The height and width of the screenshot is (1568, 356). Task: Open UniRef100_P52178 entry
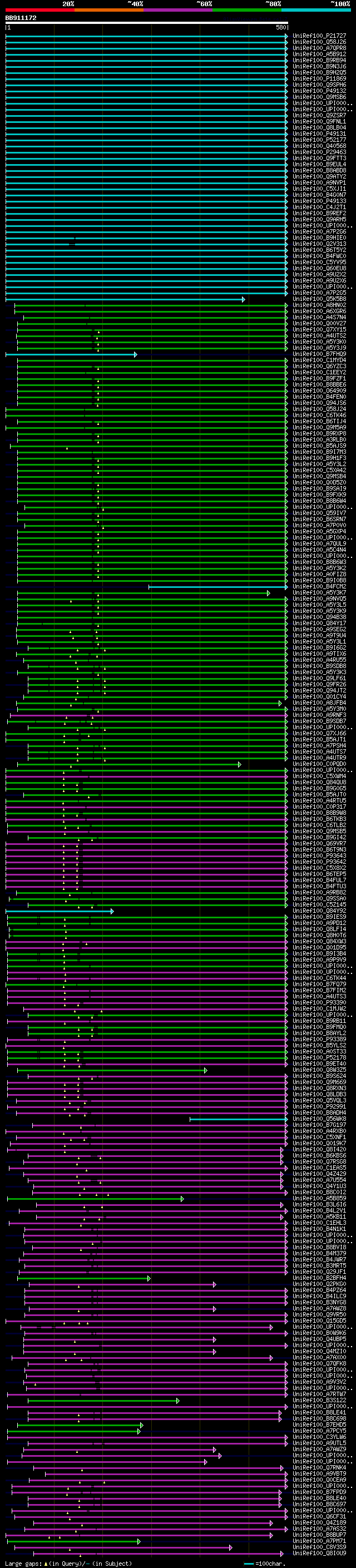click(319, 1058)
